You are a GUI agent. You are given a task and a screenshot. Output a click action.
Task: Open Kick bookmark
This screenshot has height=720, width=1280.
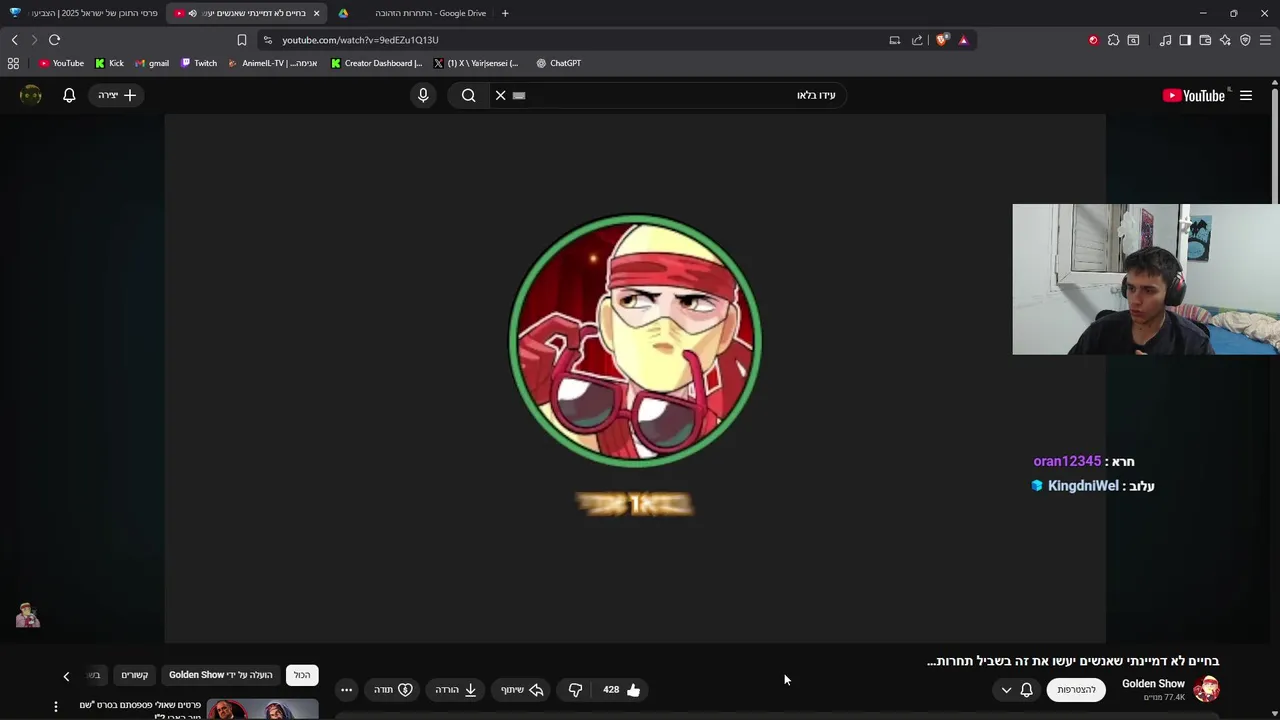(x=109, y=63)
